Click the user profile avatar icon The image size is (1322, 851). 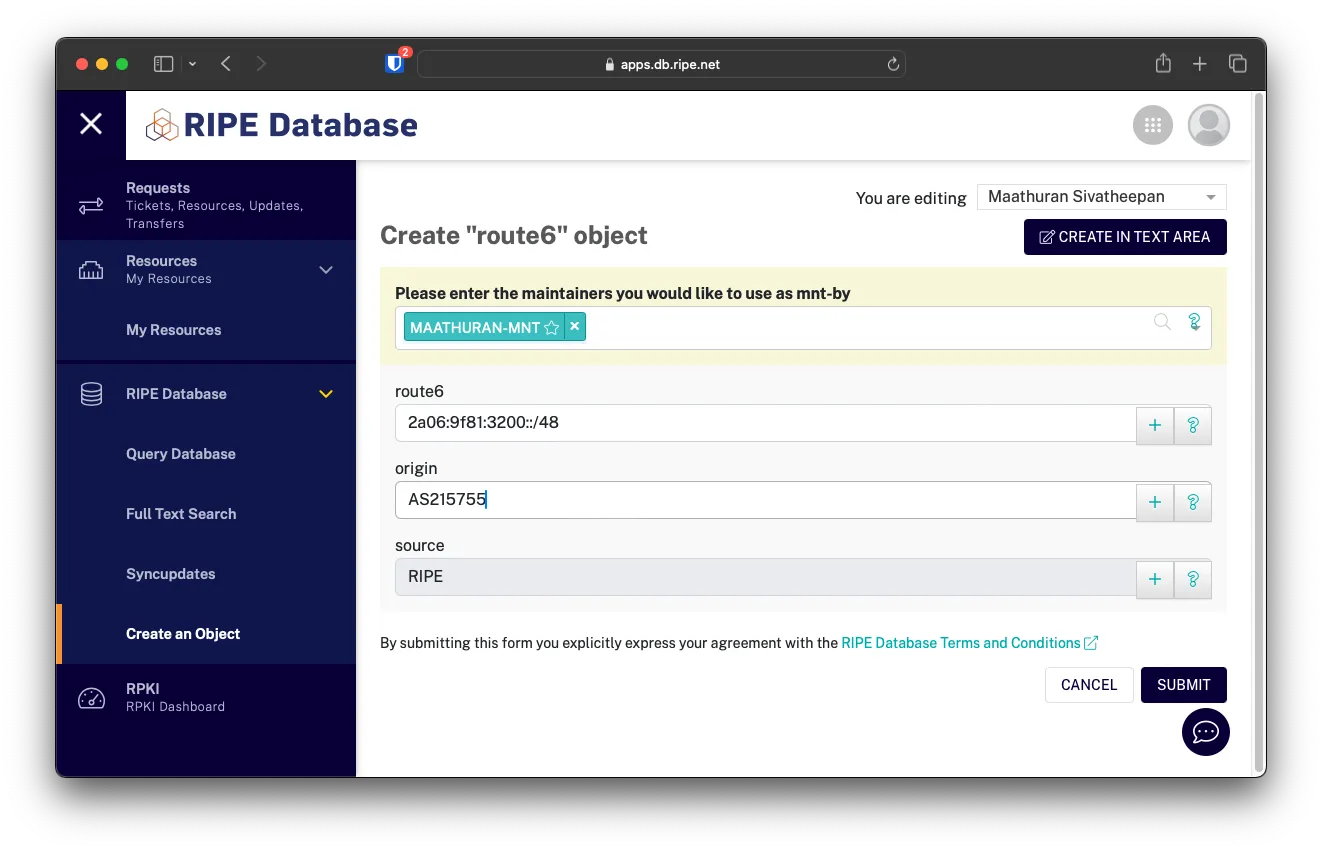1208,125
